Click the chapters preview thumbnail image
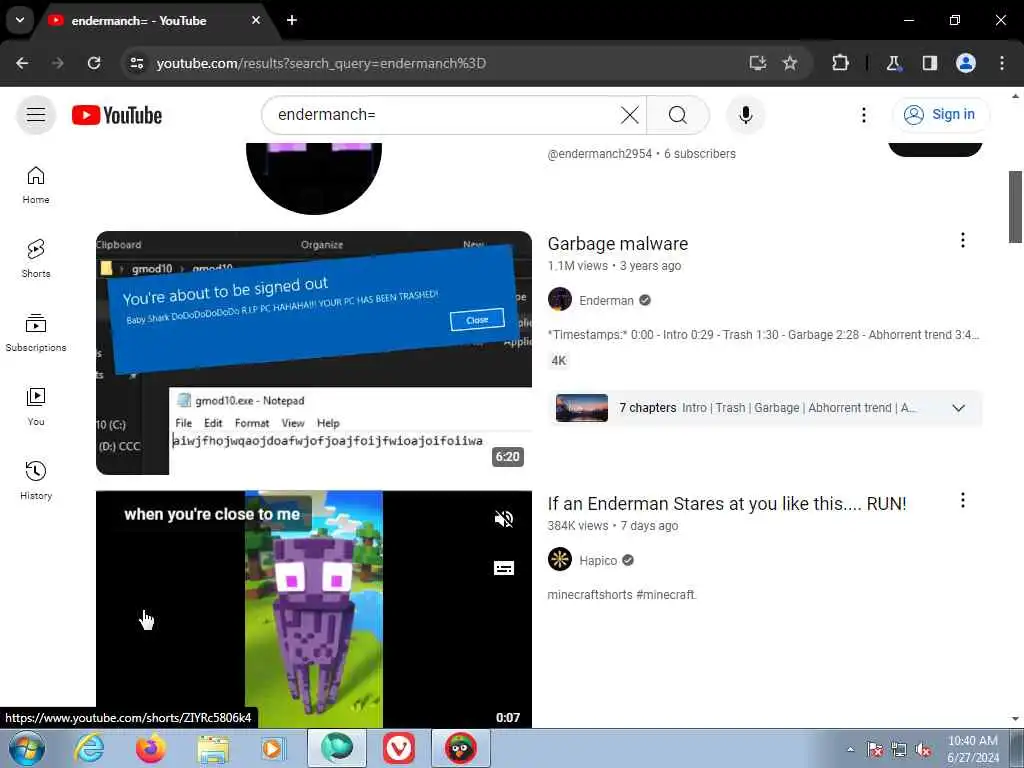The image size is (1024, 768). coord(581,408)
